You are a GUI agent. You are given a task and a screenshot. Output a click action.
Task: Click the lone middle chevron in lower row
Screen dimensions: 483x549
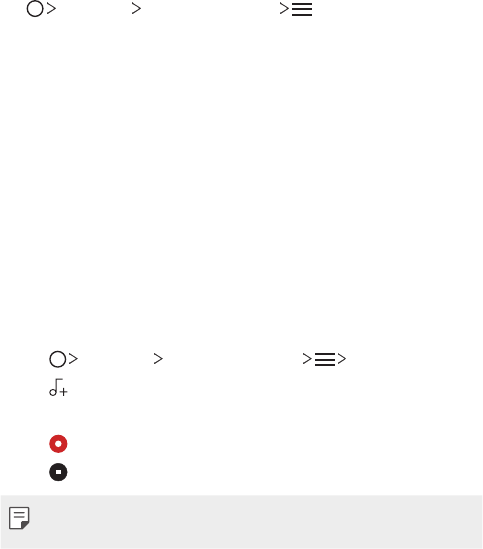point(158,359)
